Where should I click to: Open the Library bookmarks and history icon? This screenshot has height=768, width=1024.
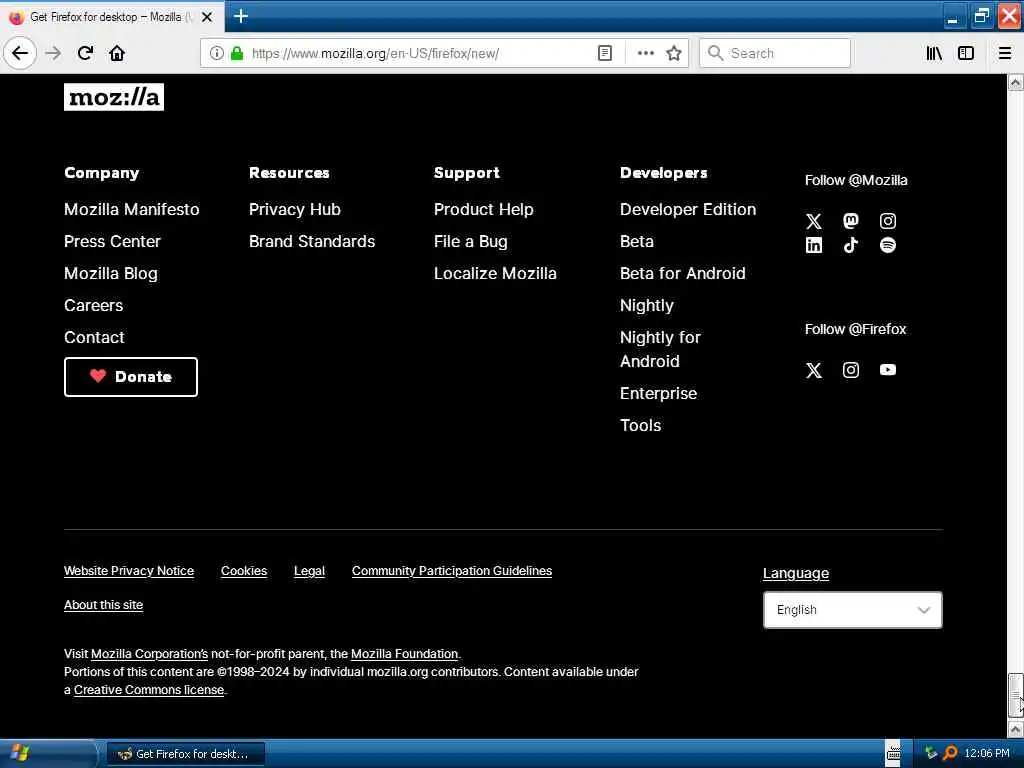(x=934, y=53)
